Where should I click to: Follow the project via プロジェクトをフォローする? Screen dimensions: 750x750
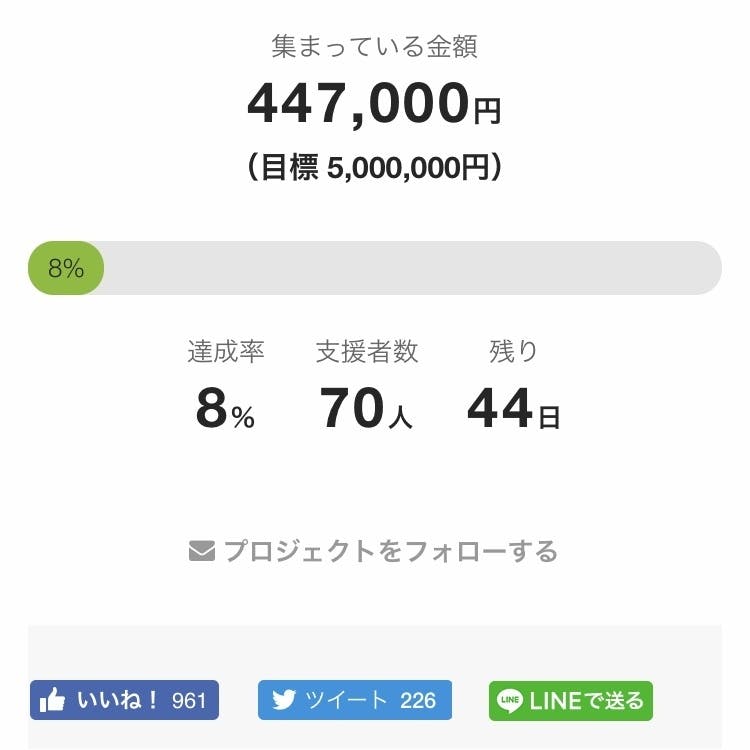click(x=390, y=551)
